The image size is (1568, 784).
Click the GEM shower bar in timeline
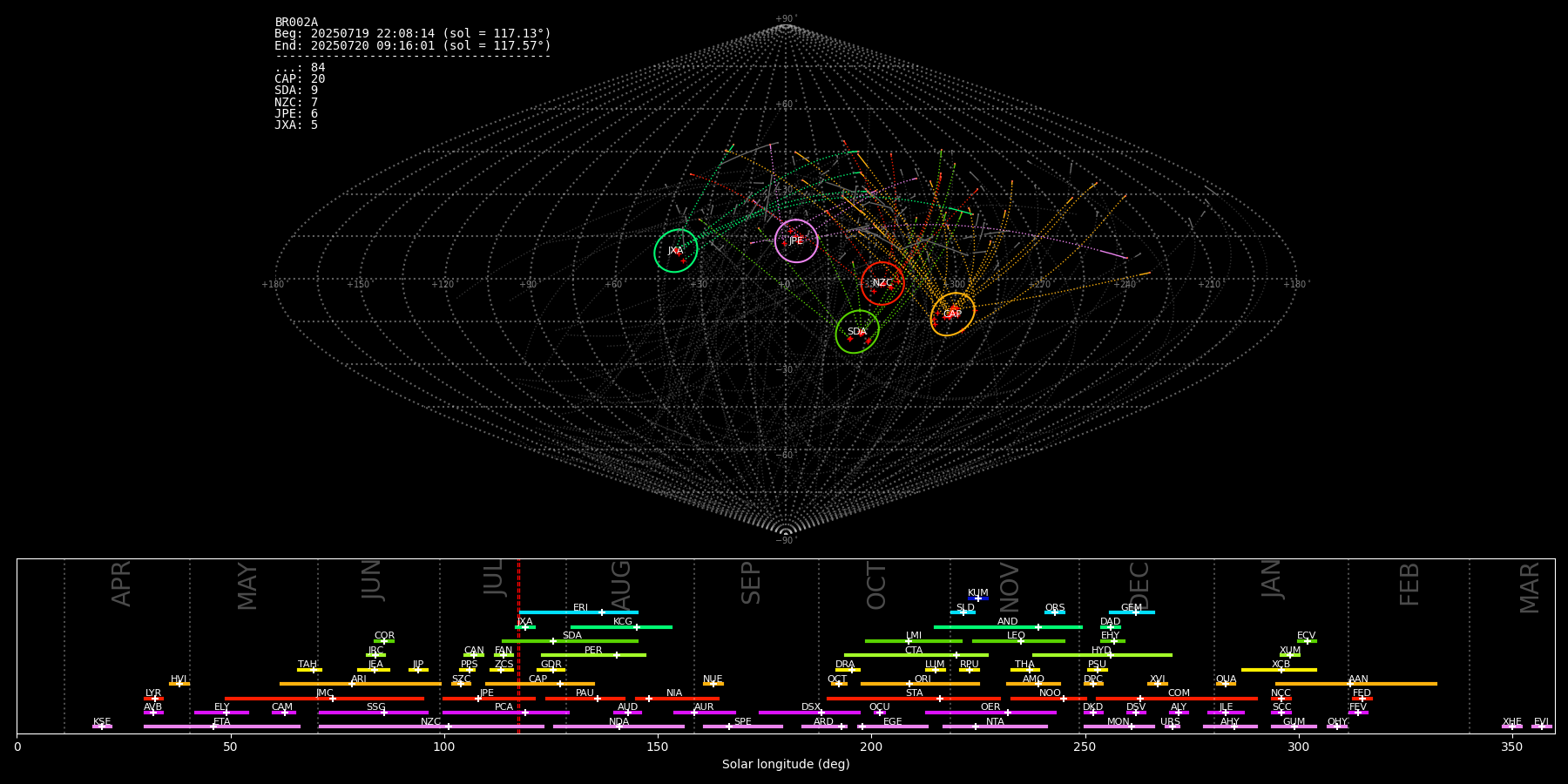click(x=1132, y=612)
